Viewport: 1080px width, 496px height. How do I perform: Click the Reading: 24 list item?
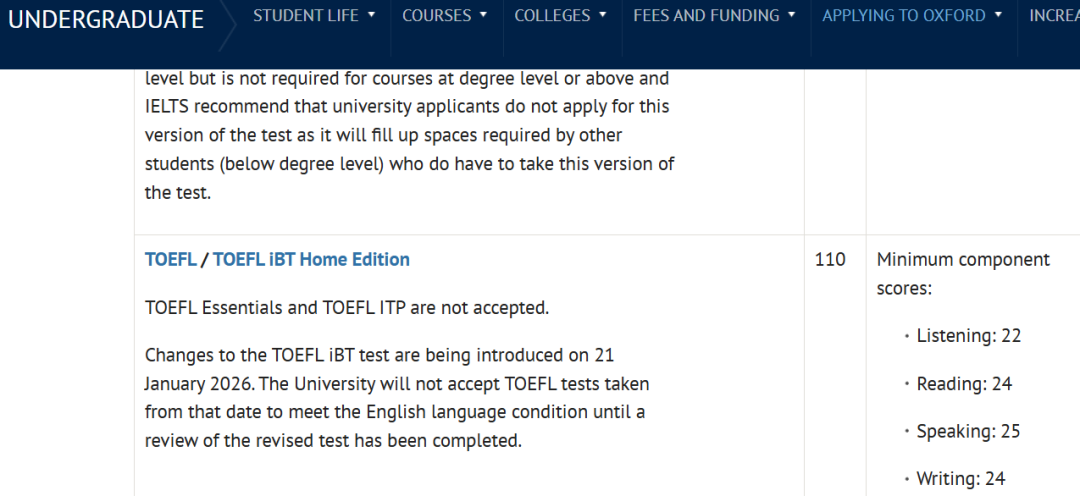tap(964, 384)
